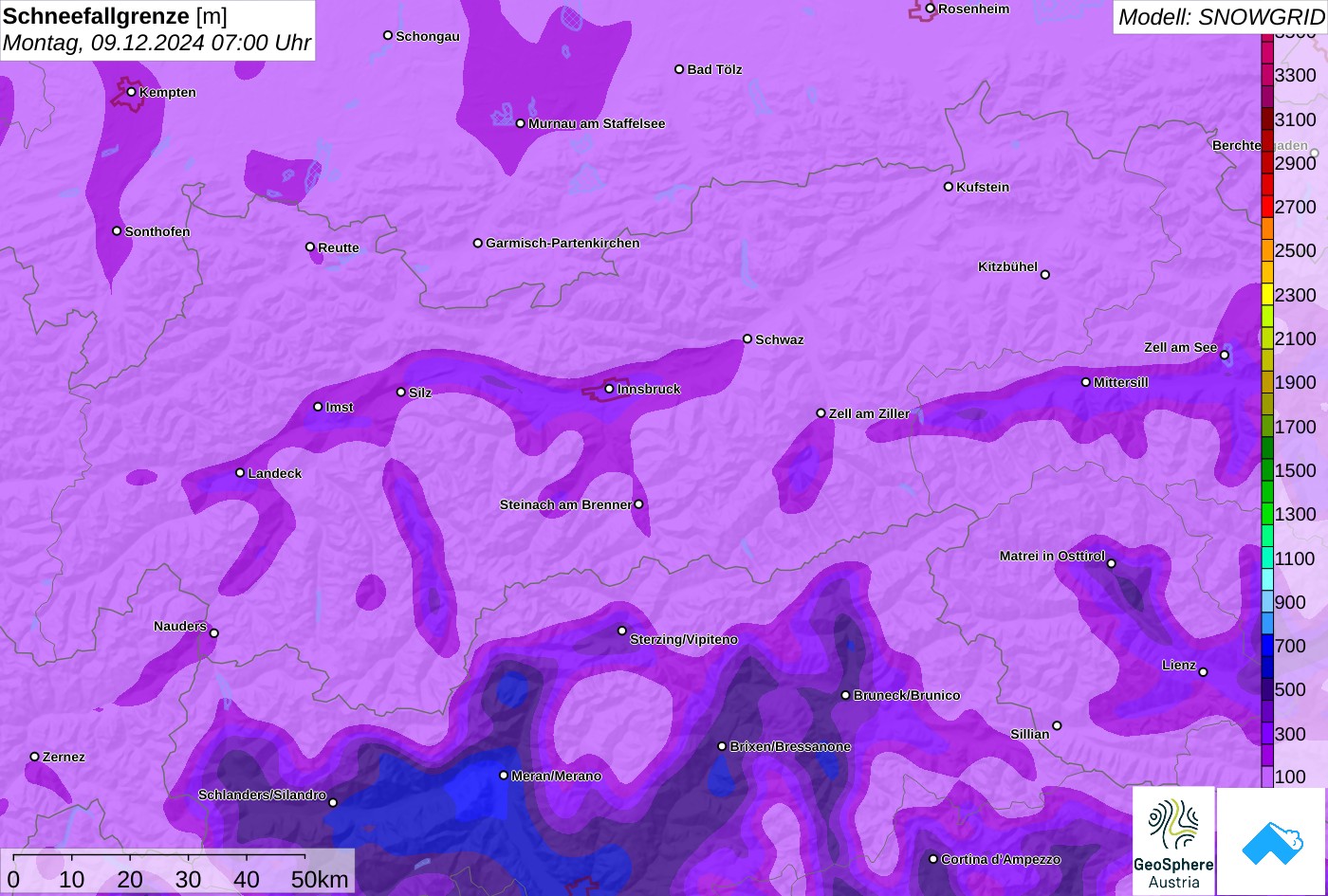Click the blue cloud house logo
Screen dimensions: 1328x896
click(1272, 841)
